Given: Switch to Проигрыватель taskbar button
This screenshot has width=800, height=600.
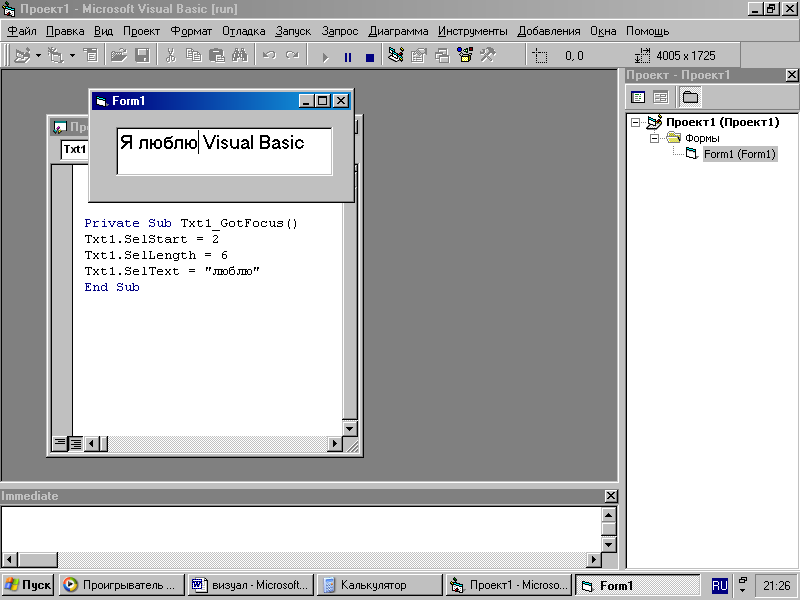Looking at the screenshot, I should [120, 585].
